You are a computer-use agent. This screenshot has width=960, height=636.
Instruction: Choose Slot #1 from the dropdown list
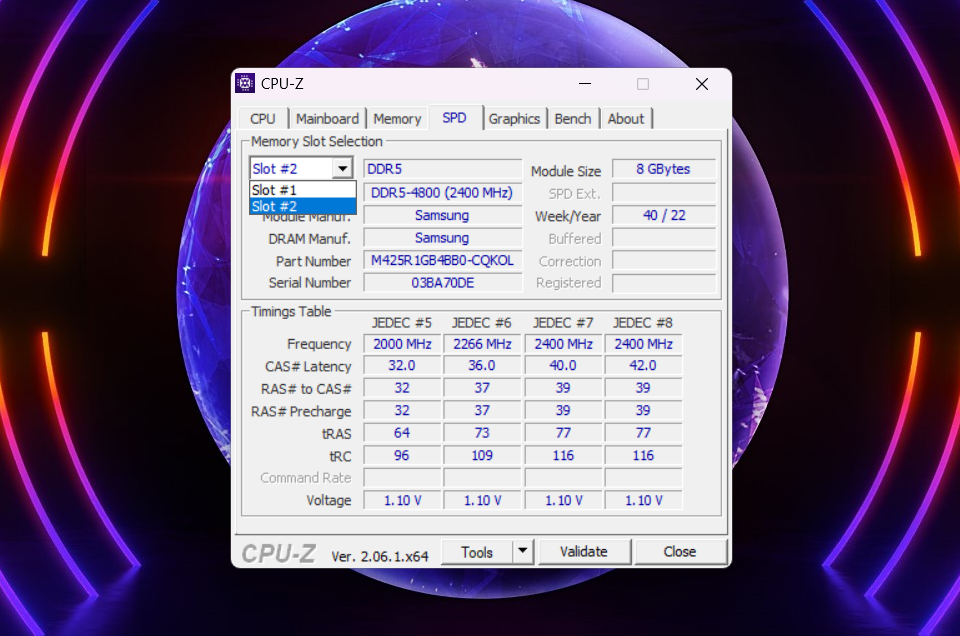tap(302, 190)
